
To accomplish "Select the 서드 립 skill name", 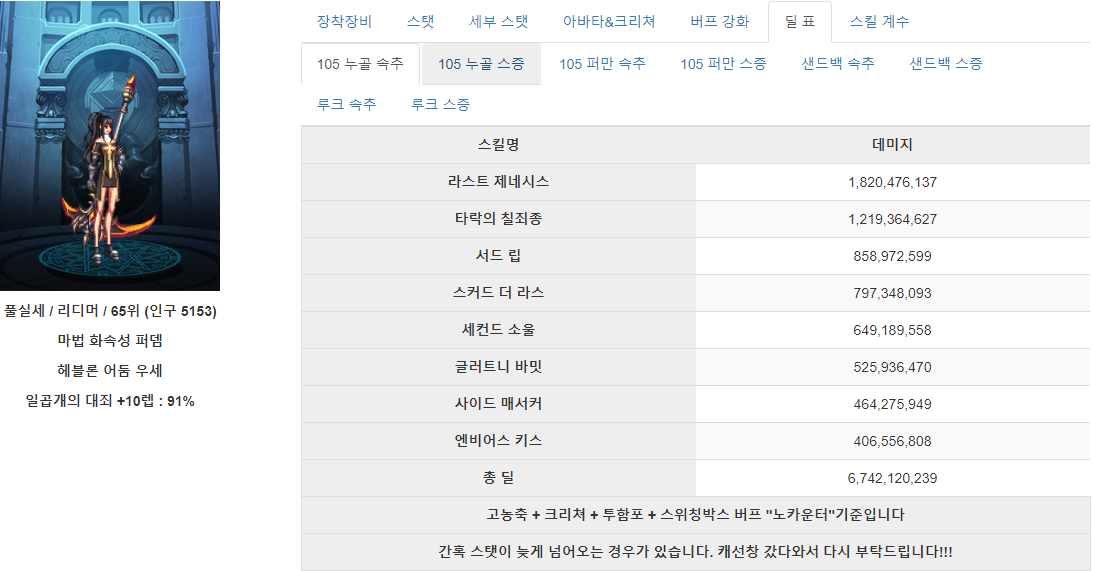I will point(498,256).
